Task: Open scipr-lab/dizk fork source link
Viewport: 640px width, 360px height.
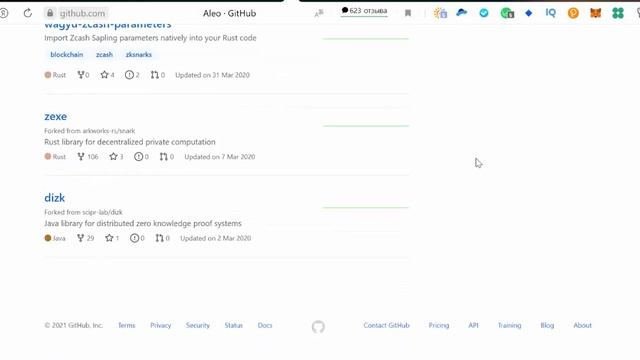Action: 102,213
